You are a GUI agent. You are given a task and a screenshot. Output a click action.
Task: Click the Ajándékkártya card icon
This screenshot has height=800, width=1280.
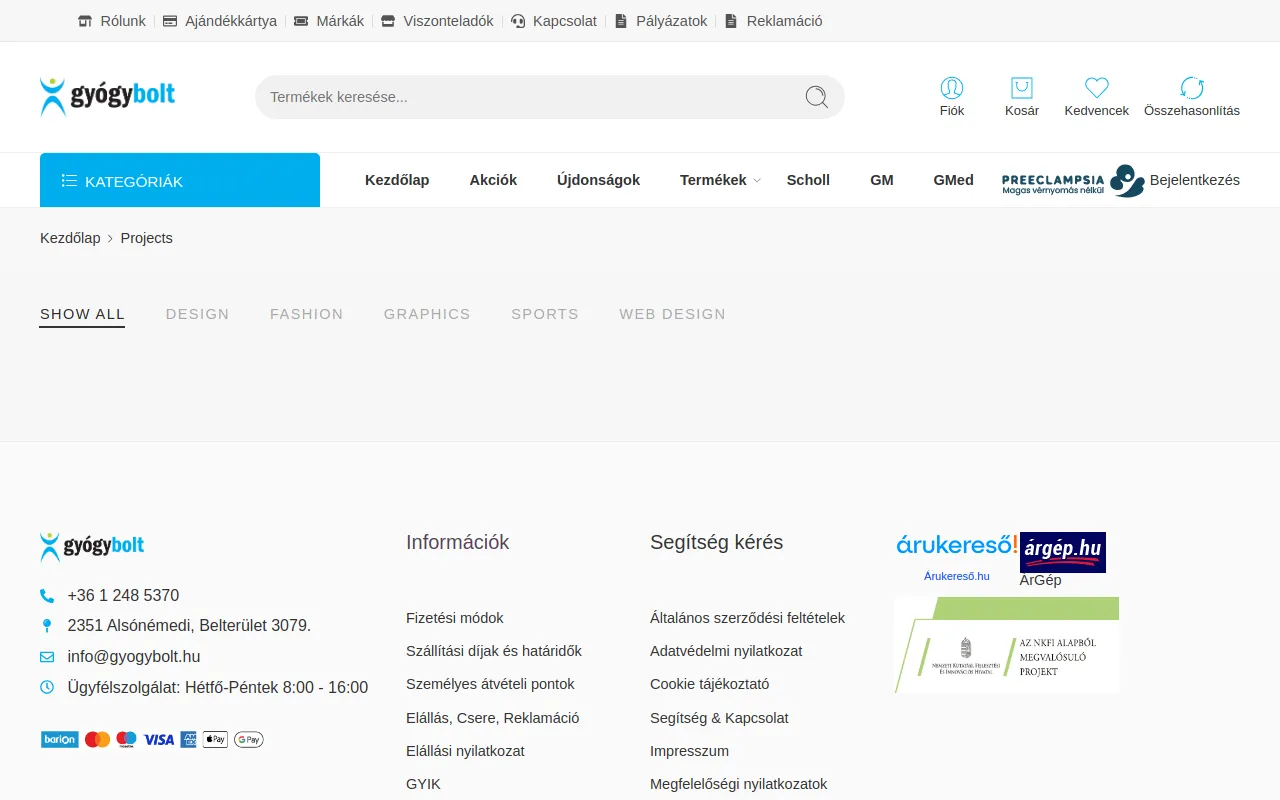pyautogui.click(x=170, y=21)
